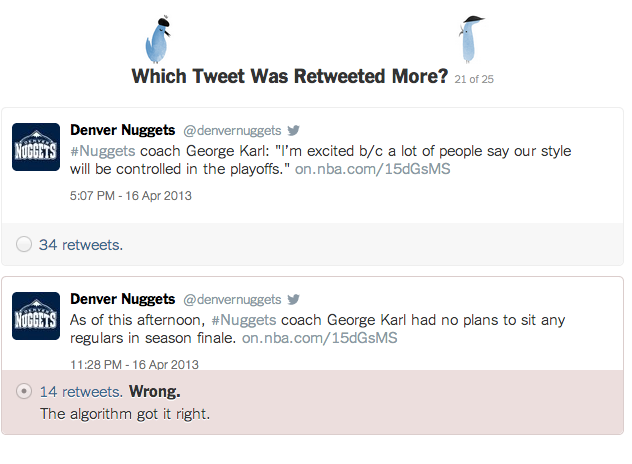
Task: Click @denvernuggets handle in second tweet
Action: click(232, 299)
